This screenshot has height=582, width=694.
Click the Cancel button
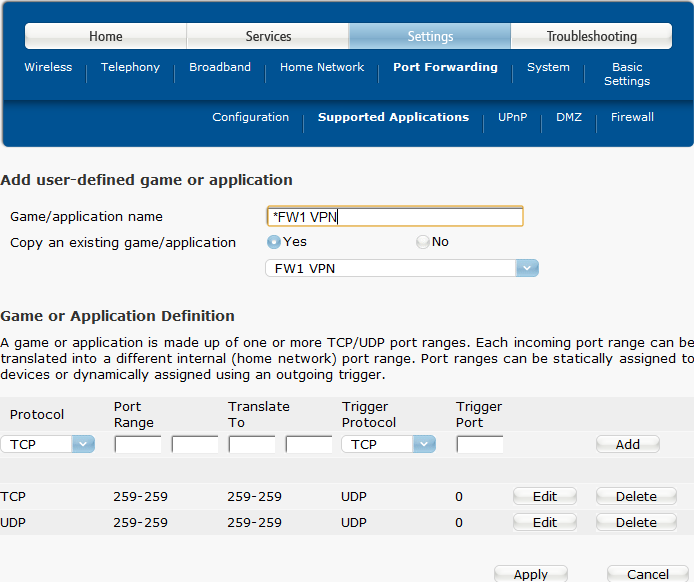pyautogui.click(x=647, y=574)
